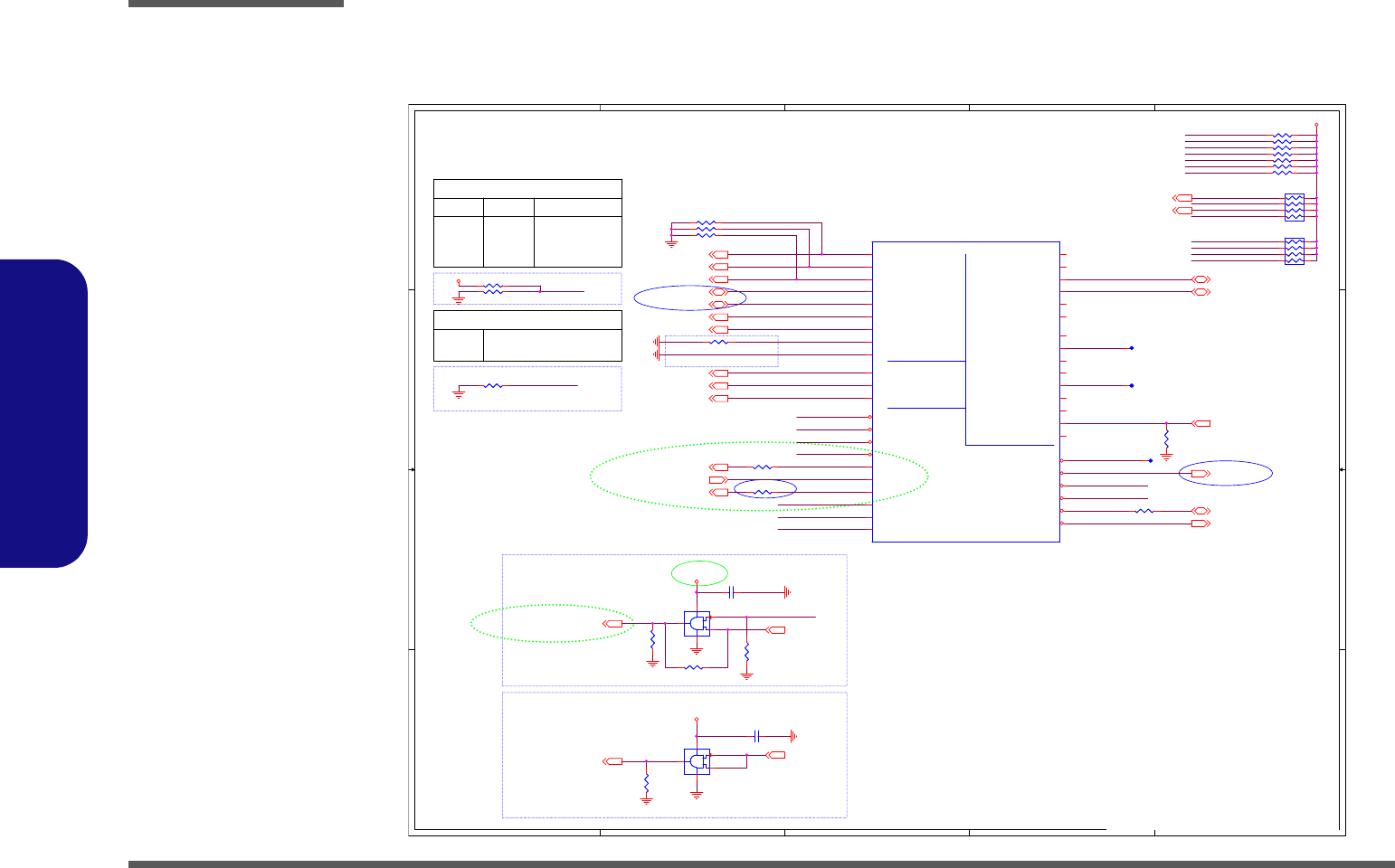Click the single grounded resistor in the lower-left dashed box
This screenshot has height=868, width=1395.
[493, 385]
